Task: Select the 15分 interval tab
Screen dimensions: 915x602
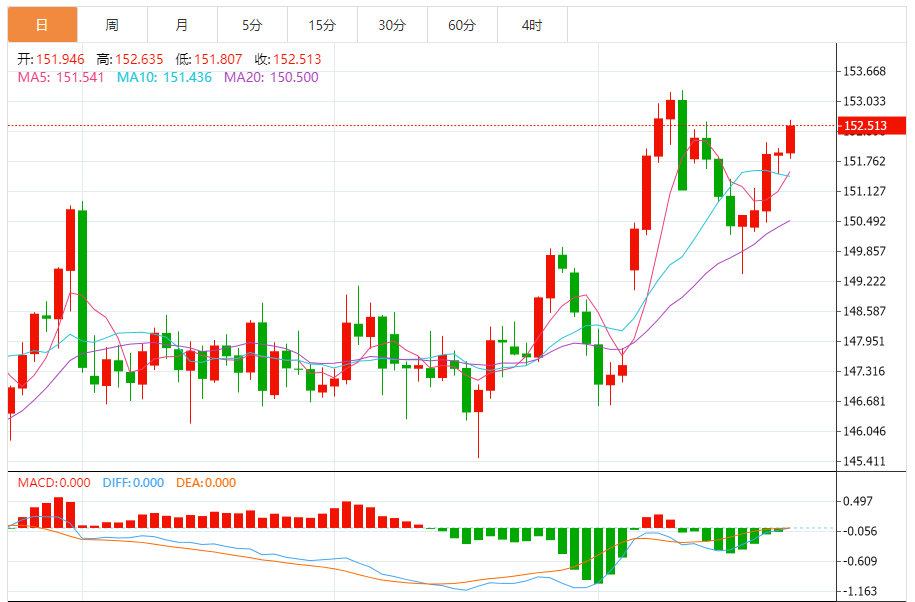Action: 322,25
